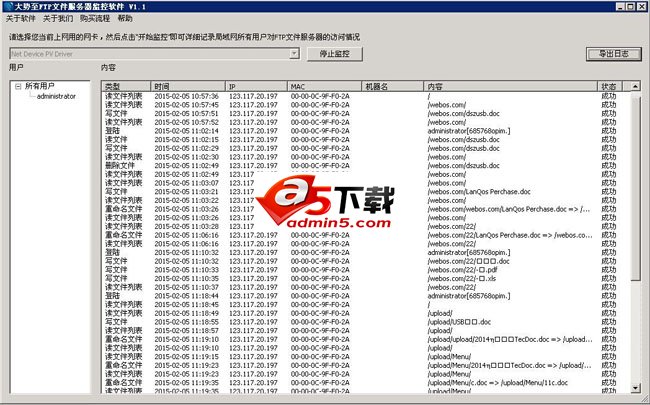Click the application icon in title bar
650x405 pixels.
(7, 6)
